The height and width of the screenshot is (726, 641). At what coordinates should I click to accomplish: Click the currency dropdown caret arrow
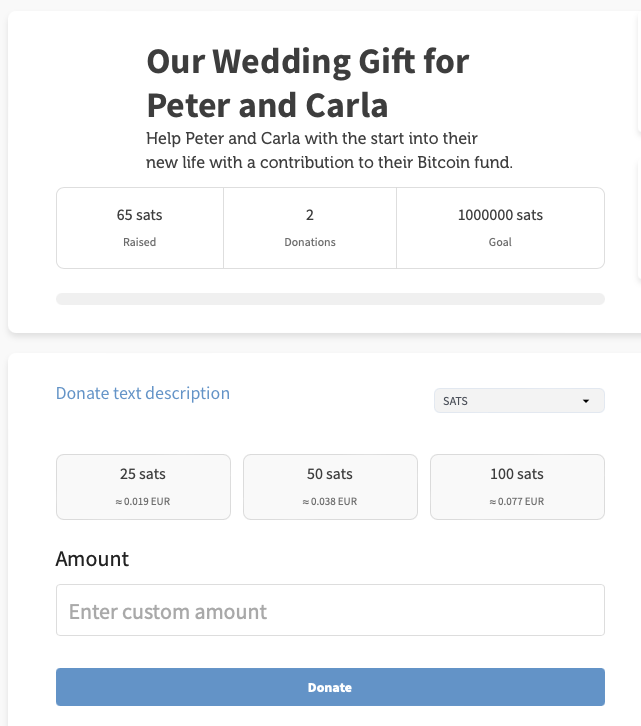click(x=586, y=401)
